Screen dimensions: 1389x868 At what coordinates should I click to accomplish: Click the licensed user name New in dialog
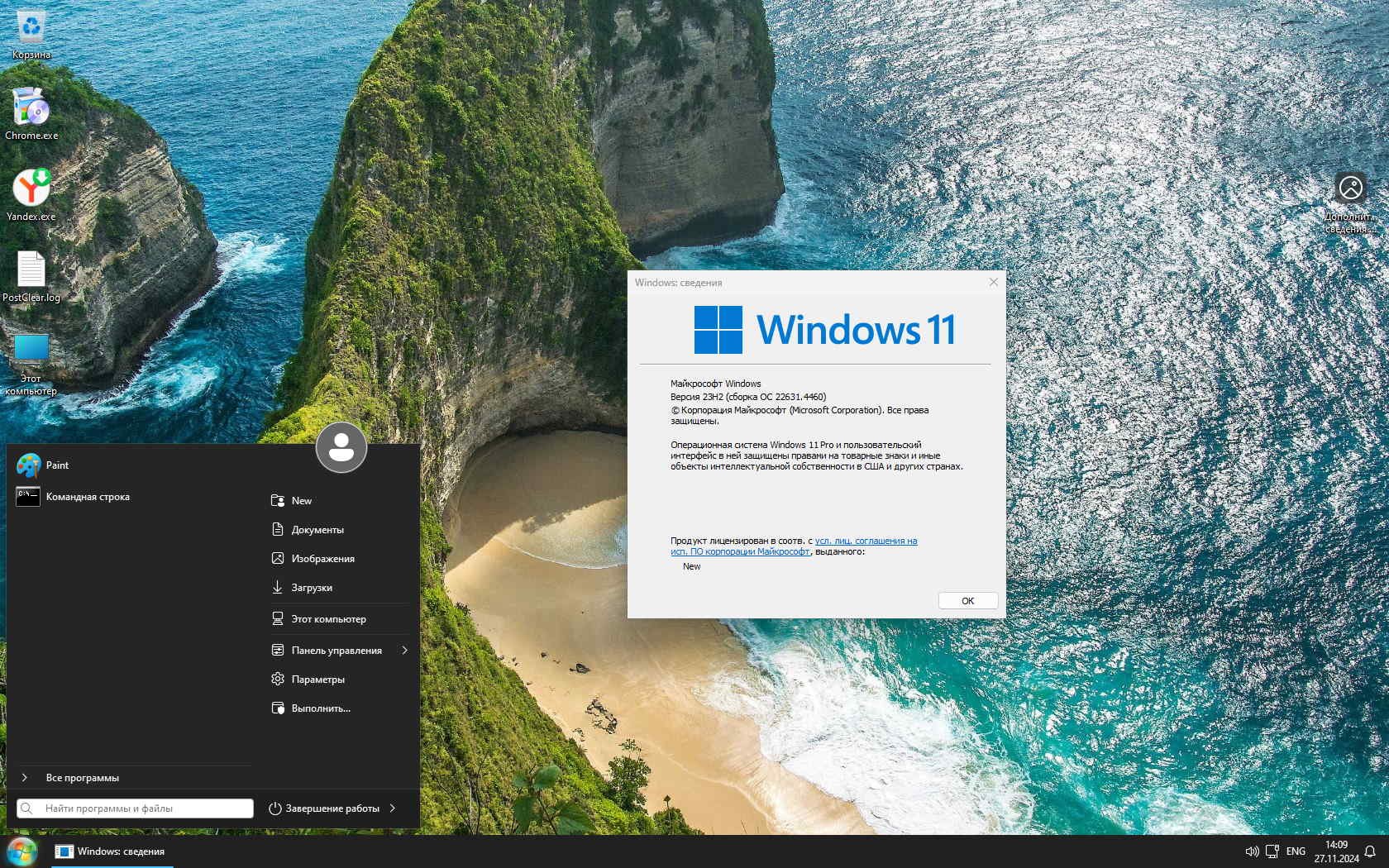pos(692,566)
